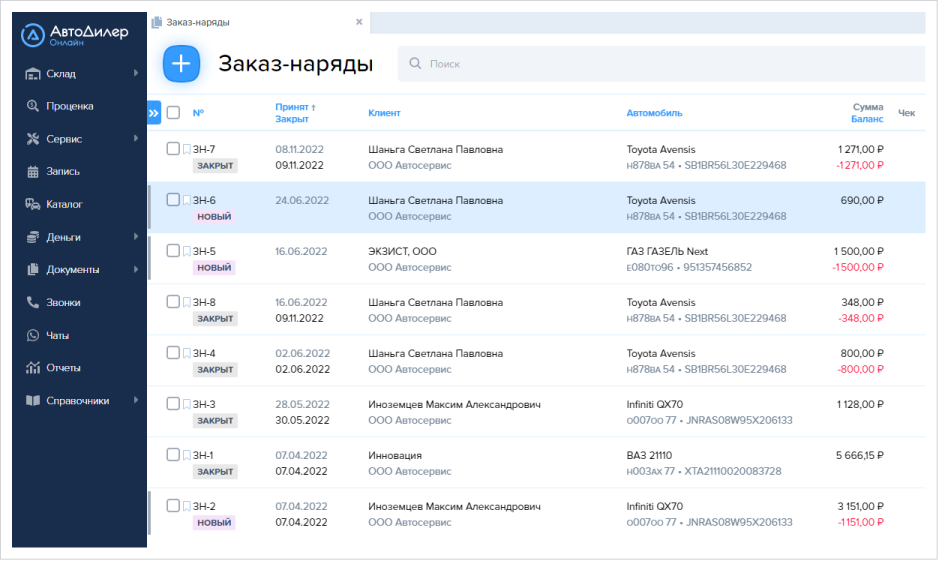
Task: Bookmark order ЗН-8
Action: click(x=187, y=302)
